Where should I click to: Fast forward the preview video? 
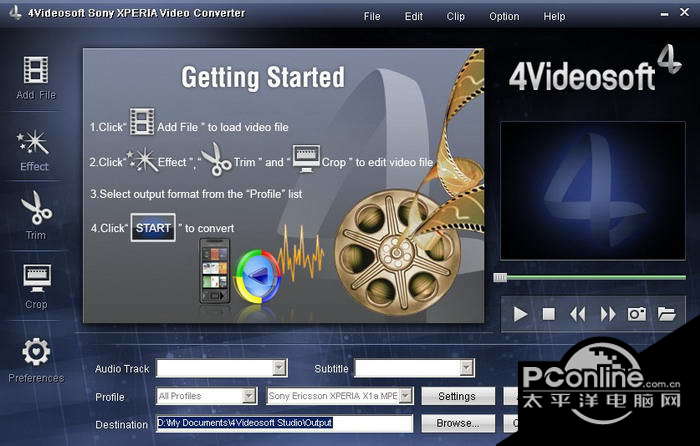(608, 314)
